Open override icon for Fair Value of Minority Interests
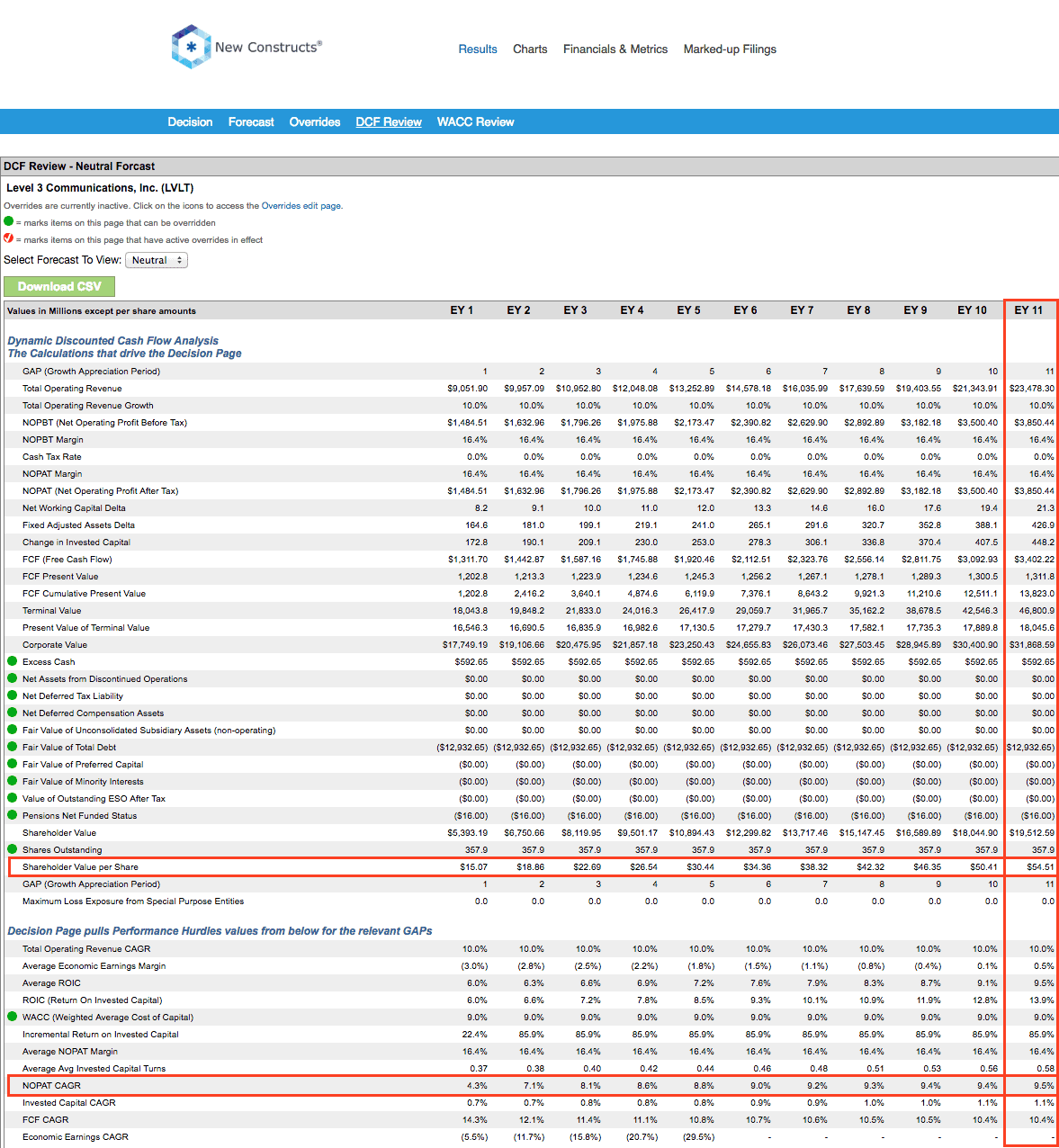Screen dimensions: 1059x1148 13,781
